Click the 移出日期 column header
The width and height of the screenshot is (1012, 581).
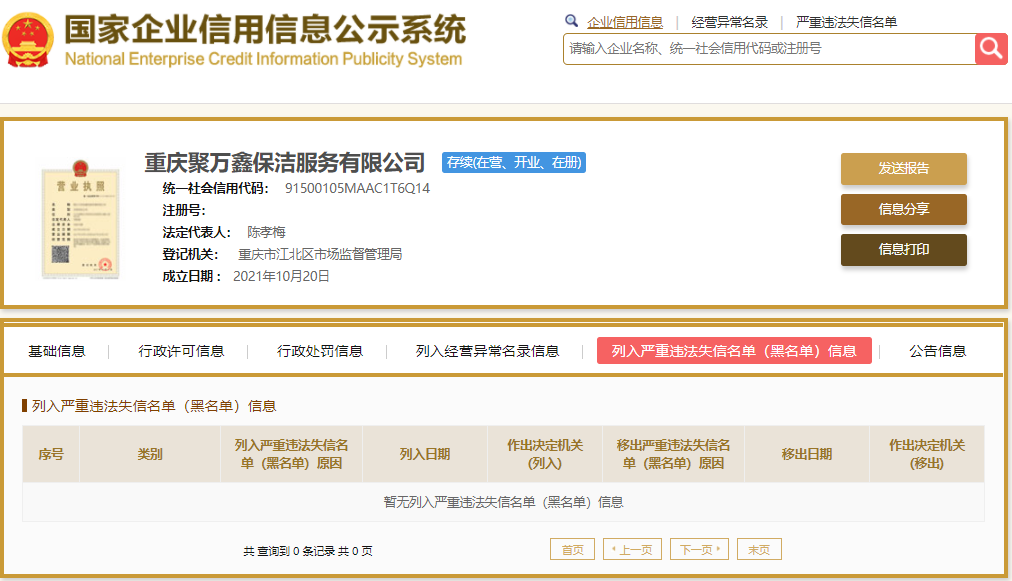click(x=807, y=454)
